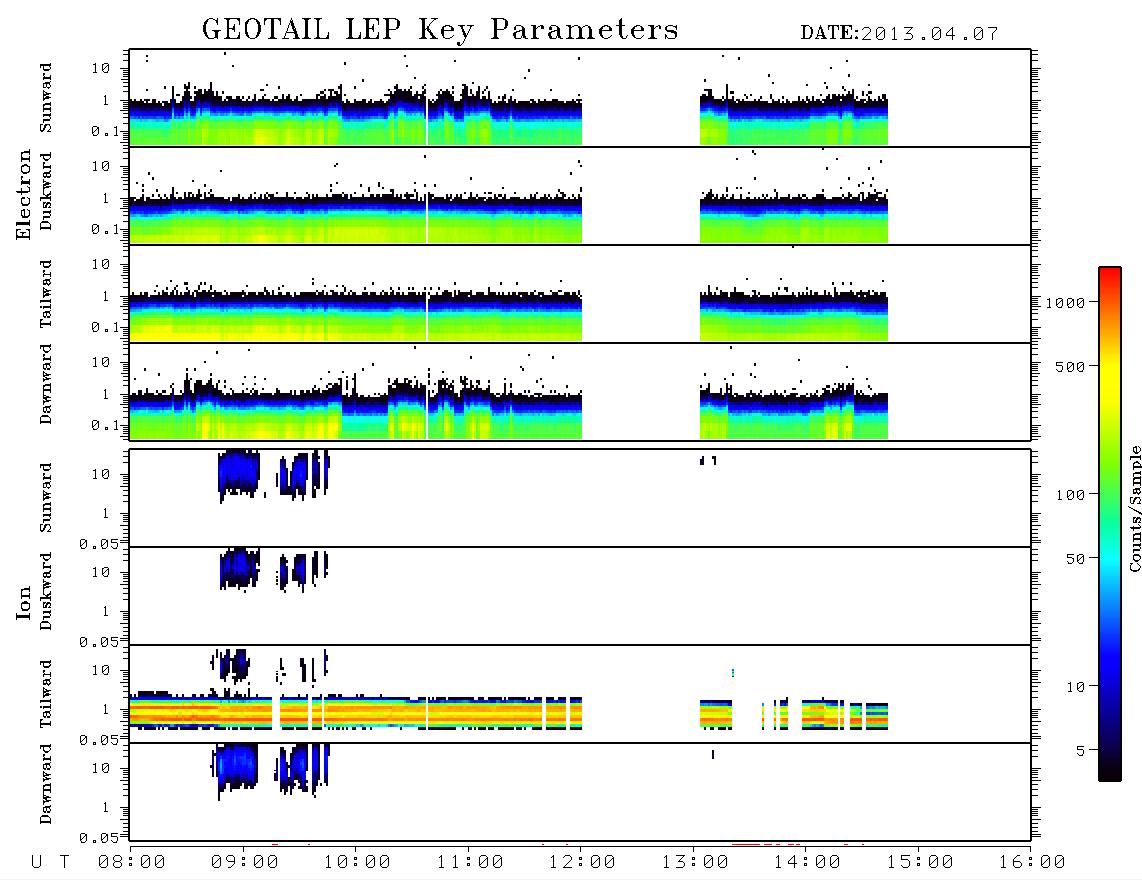
Task: Click the Electron Tailward axis label
Action: (x=46, y=294)
